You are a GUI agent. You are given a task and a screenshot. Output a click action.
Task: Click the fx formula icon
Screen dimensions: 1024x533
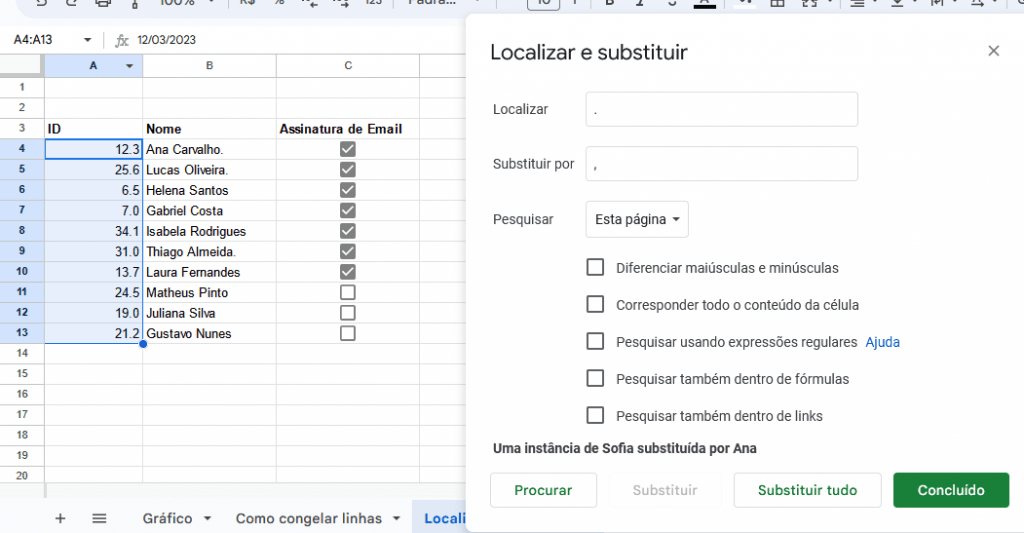(x=122, y=40)
